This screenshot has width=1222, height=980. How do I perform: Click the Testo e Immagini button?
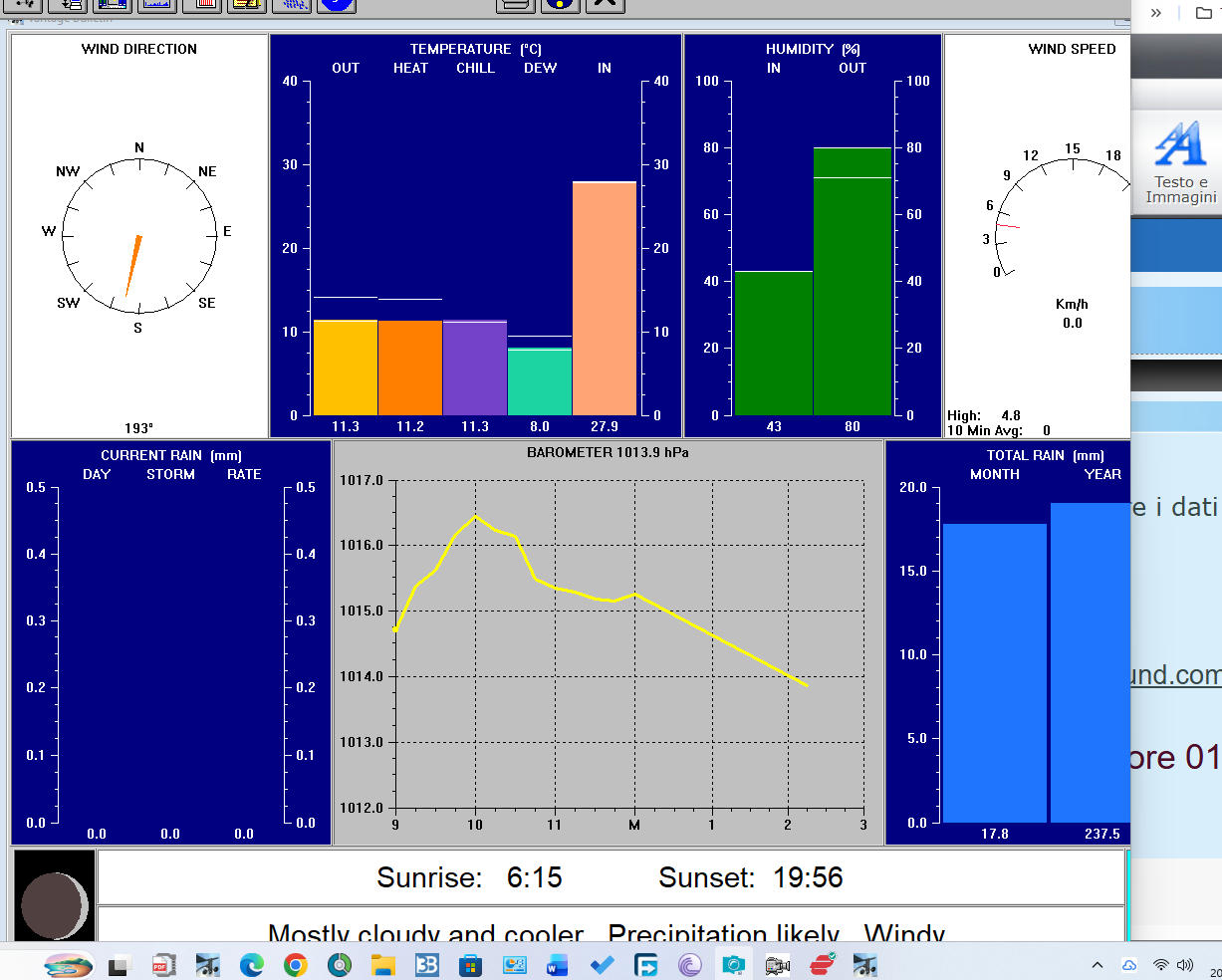pos(1180,163)
